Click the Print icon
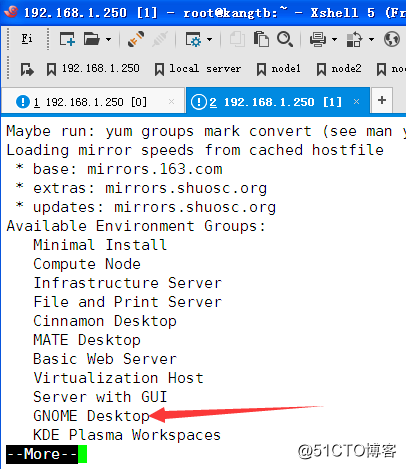 318,39
